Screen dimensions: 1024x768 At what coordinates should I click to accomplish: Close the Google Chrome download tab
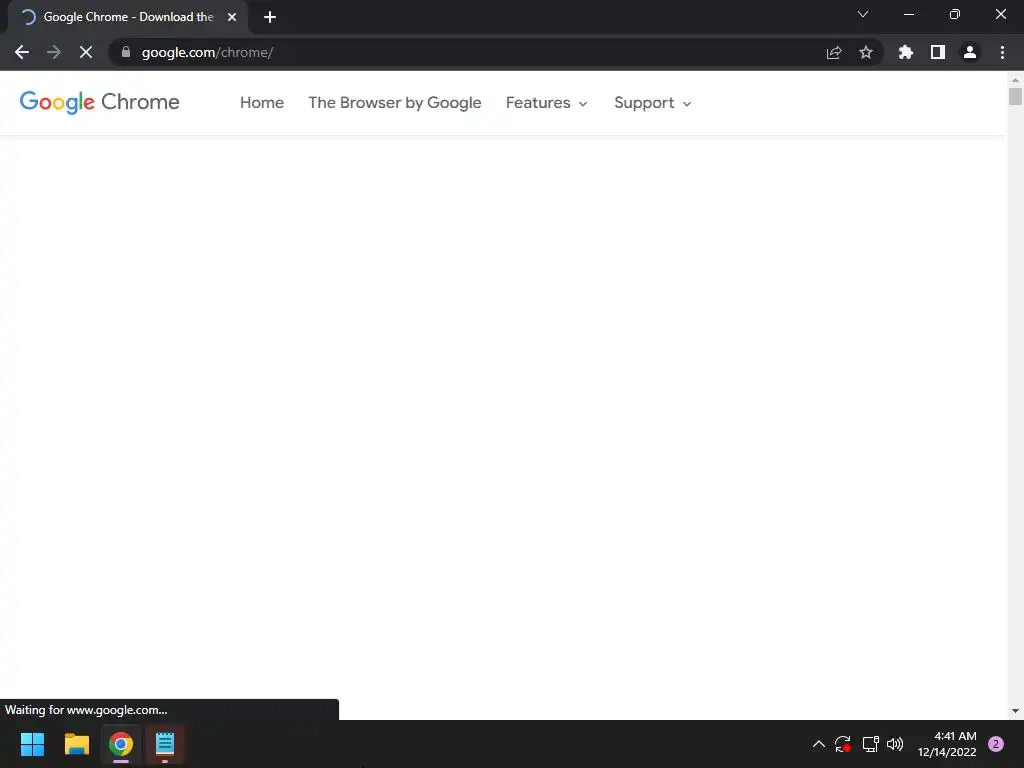[232, 17]
